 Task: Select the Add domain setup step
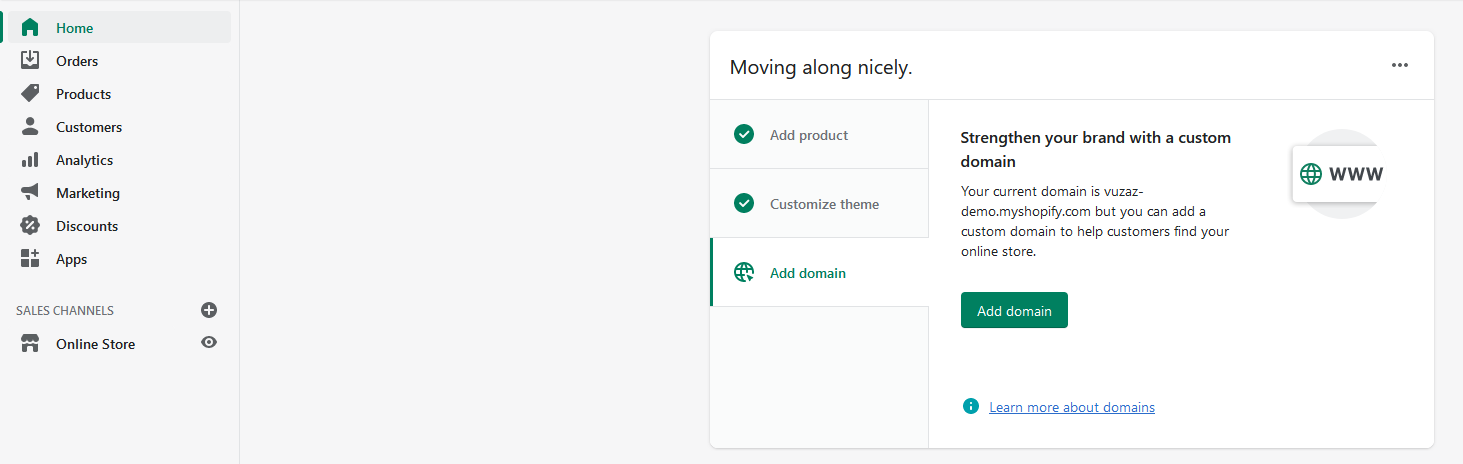807,273
